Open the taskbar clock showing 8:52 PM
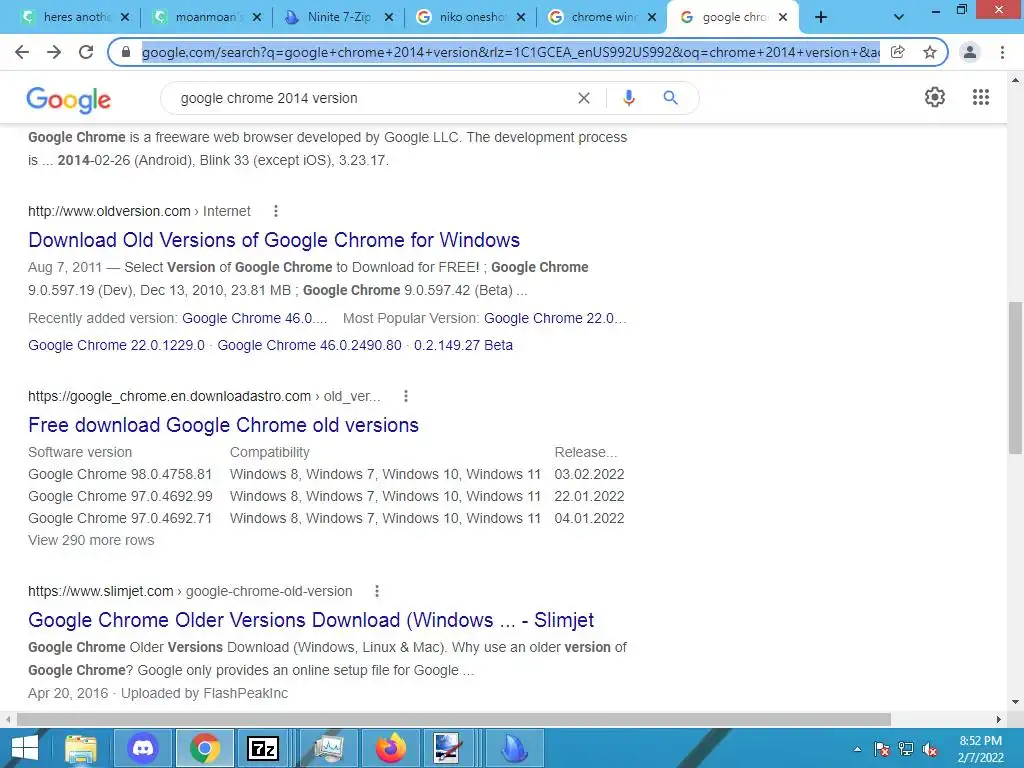The width and height of the screenshot is (1024, 768). pos(980,749)
